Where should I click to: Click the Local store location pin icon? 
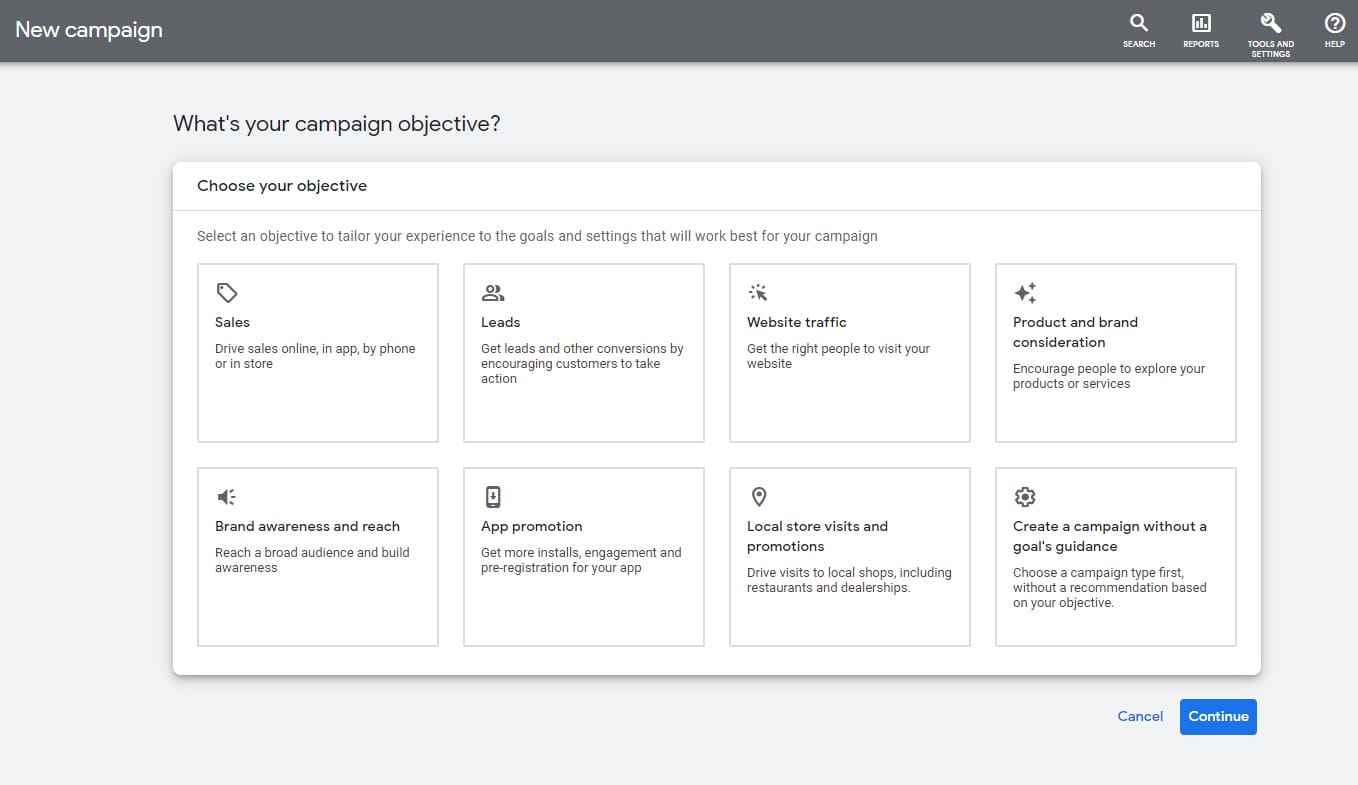coord(759,497)
